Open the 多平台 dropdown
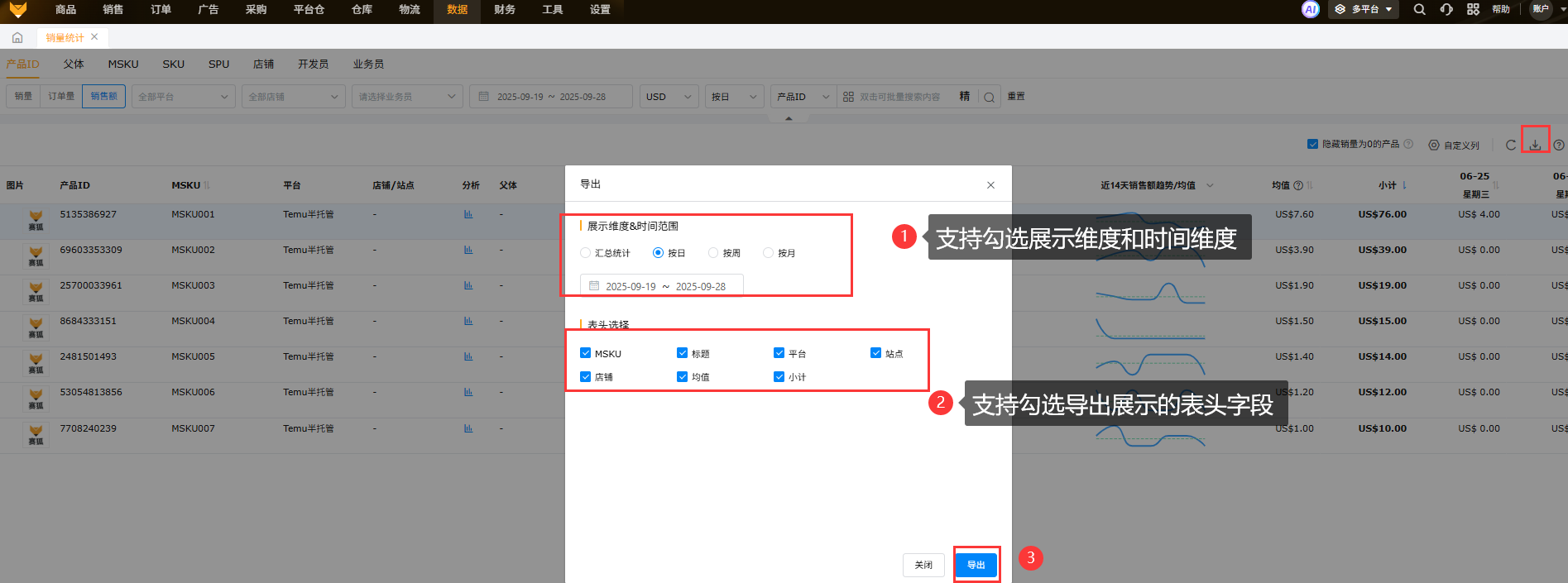The height and width of the screenshot is (583, 1568). 1364,9
